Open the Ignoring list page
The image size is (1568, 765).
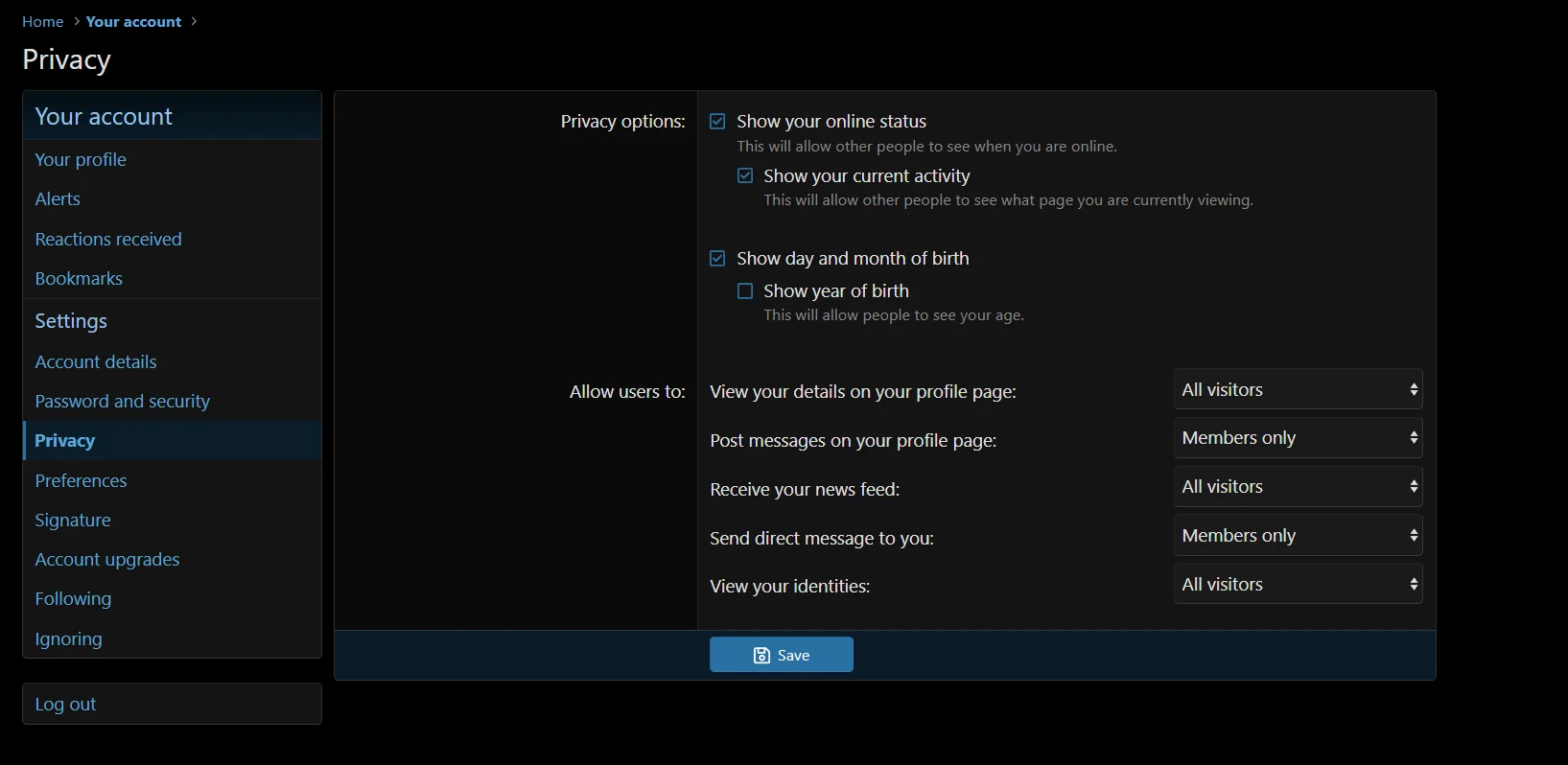[x=68, y=639]
